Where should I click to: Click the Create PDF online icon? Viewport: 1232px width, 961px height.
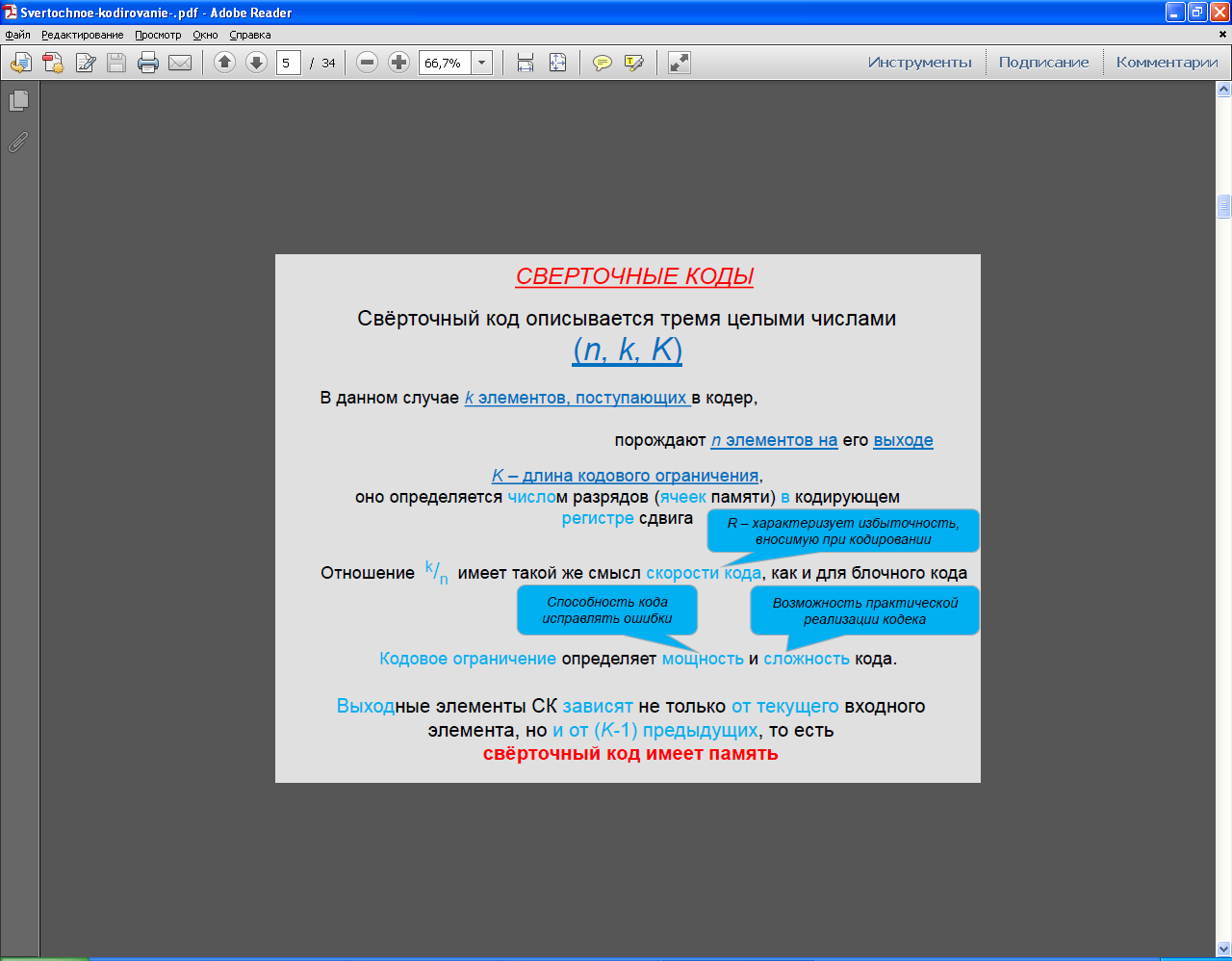point(53,63)
